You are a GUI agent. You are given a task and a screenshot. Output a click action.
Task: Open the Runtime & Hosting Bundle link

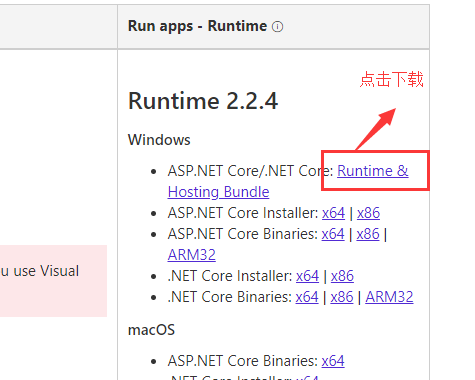point(372,171)
